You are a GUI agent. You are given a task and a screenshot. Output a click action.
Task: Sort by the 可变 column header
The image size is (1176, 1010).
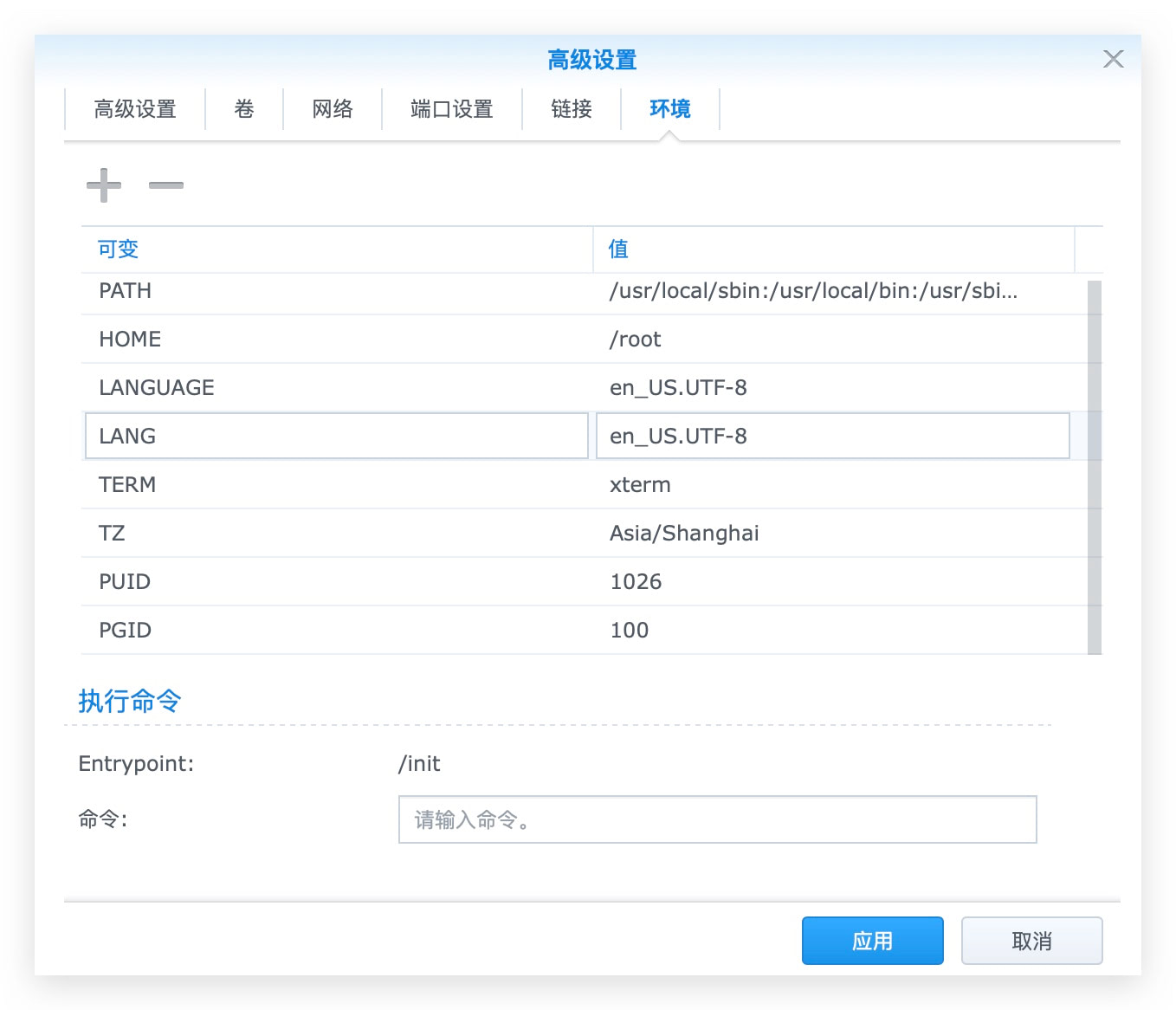[x=337, y=249]
